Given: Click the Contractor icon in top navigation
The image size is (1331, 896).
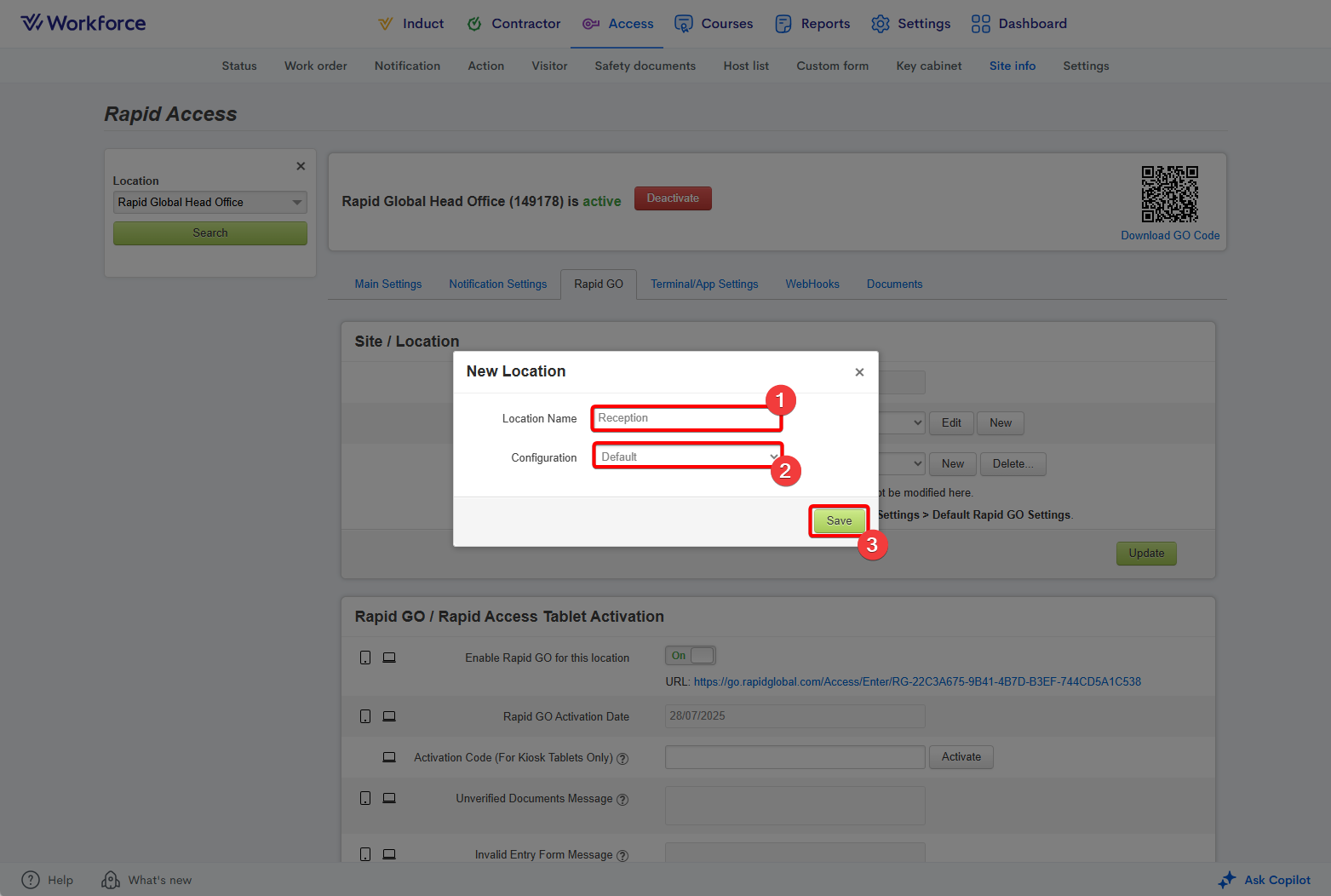Looking at the screenshot, I should tap(474, 24).
